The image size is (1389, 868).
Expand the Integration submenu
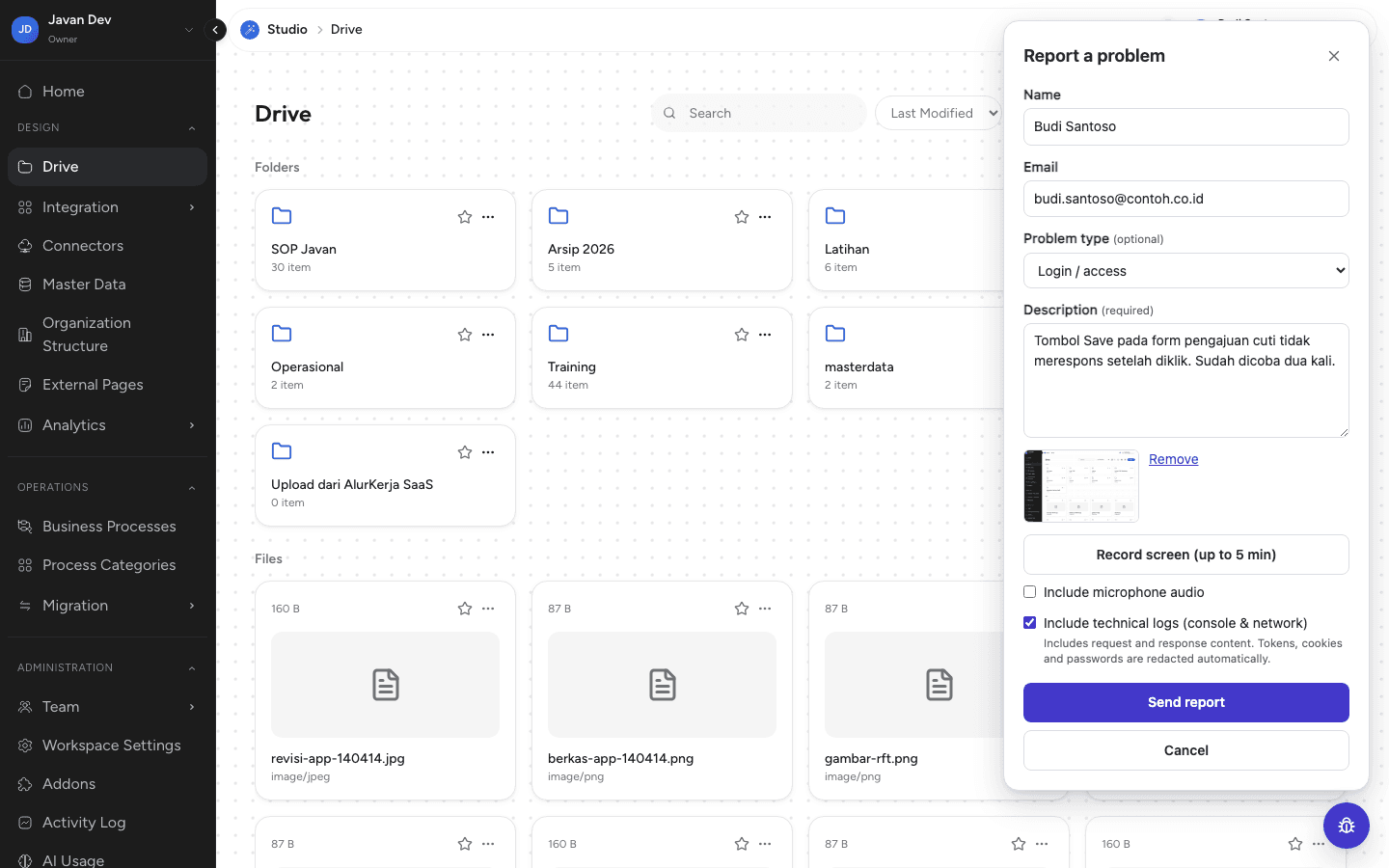click(x=192, y=207)
